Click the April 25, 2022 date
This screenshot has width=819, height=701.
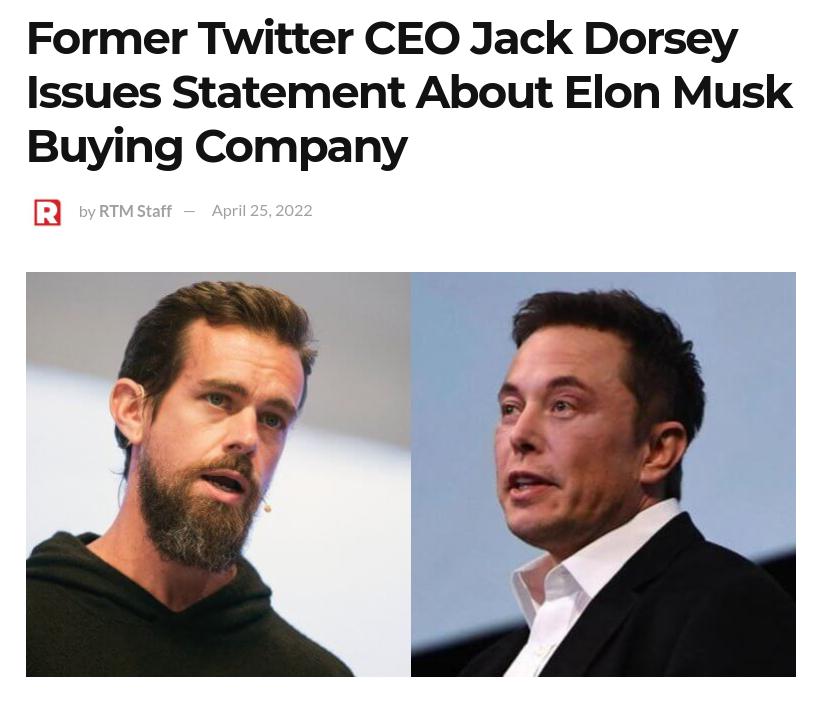click(x=262, y=211)
